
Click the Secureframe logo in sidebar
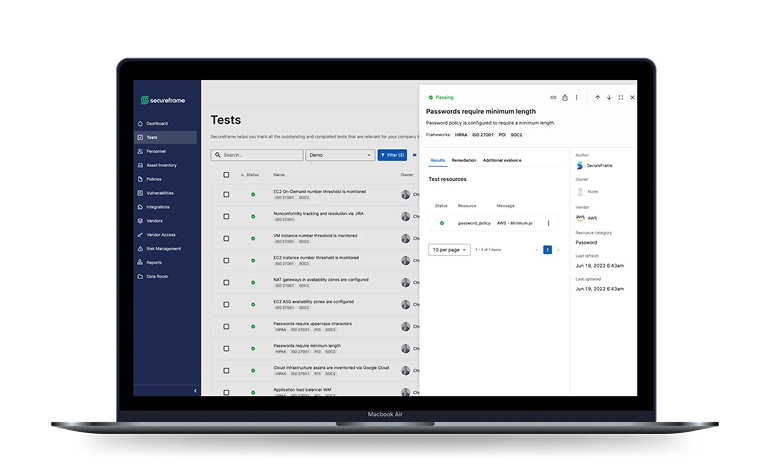(x=162, y=100)
